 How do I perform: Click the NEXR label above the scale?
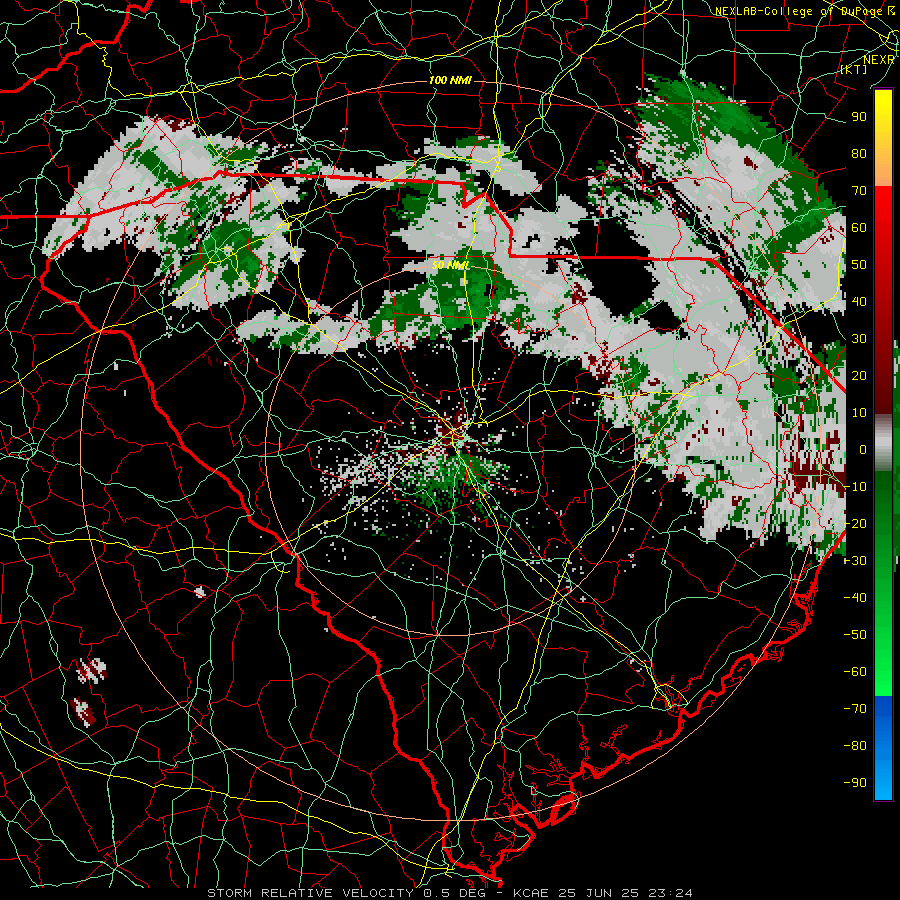point(879,60)
